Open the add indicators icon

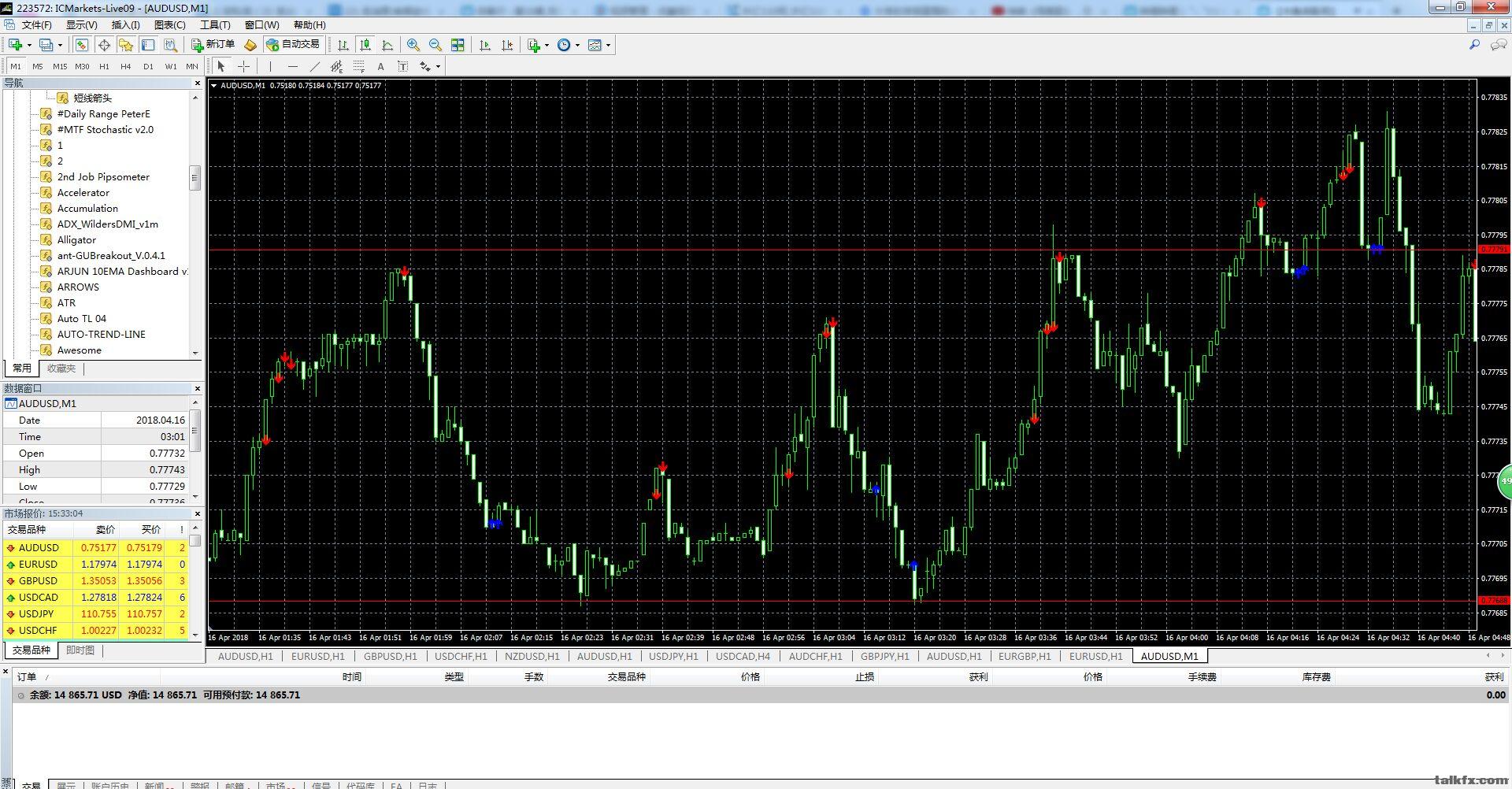coord(535,45)
